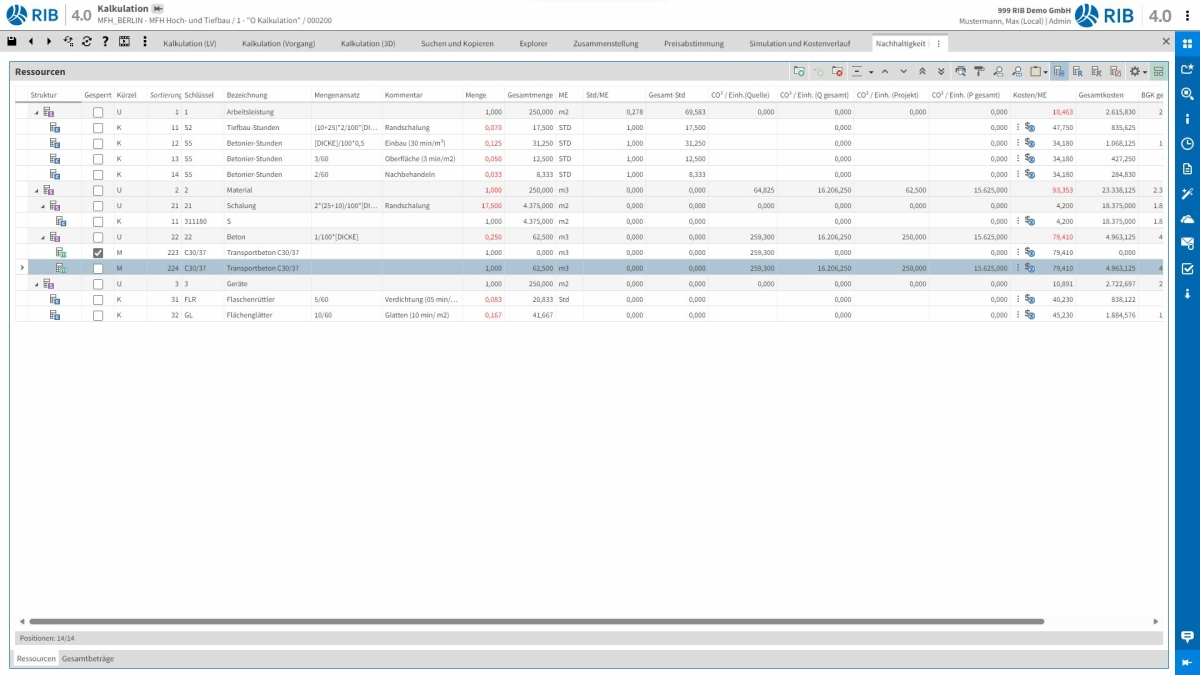Viewport: 1200px width, 675px height.
Task: Collapse the Geräte tree node
Action: click(x=37, y=284)
